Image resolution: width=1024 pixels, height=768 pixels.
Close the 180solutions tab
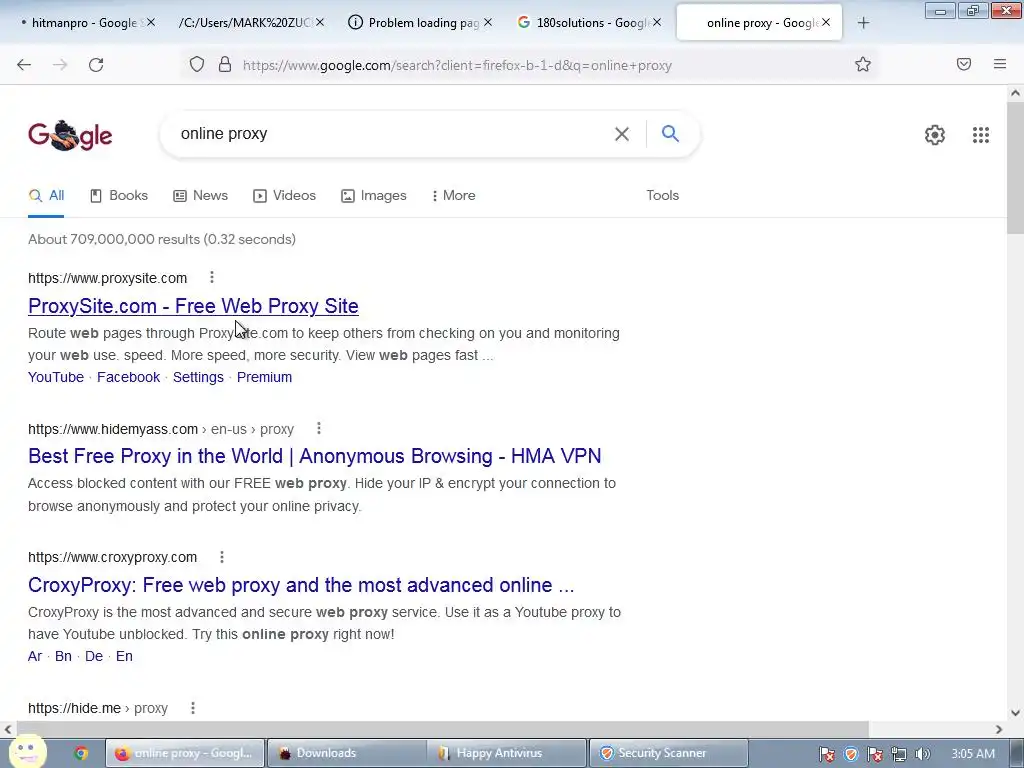pyautogui.click(x=657, y=22)
